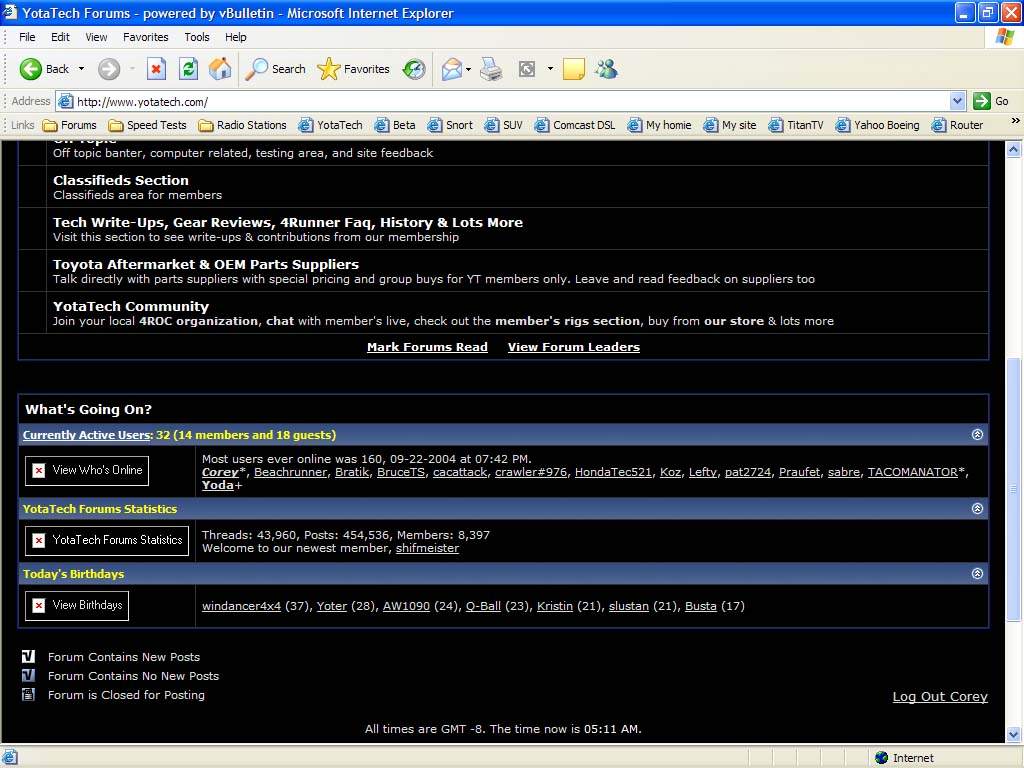1024x768 pixels.
Task: Open the chat link in YotaTech Community description
Action: click(280, 321)
